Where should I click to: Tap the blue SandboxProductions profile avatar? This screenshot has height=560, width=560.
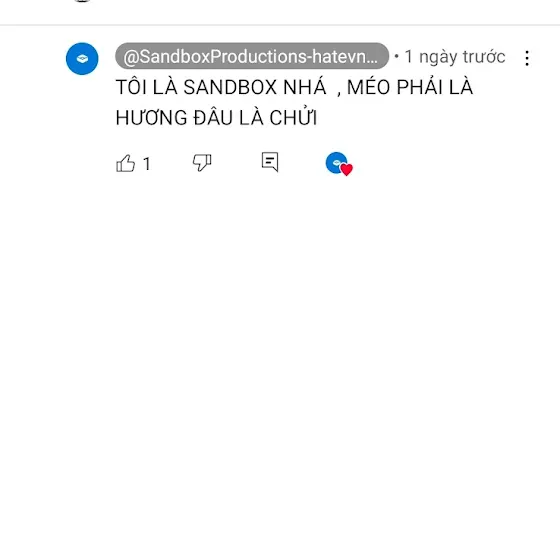coord(82,59)
